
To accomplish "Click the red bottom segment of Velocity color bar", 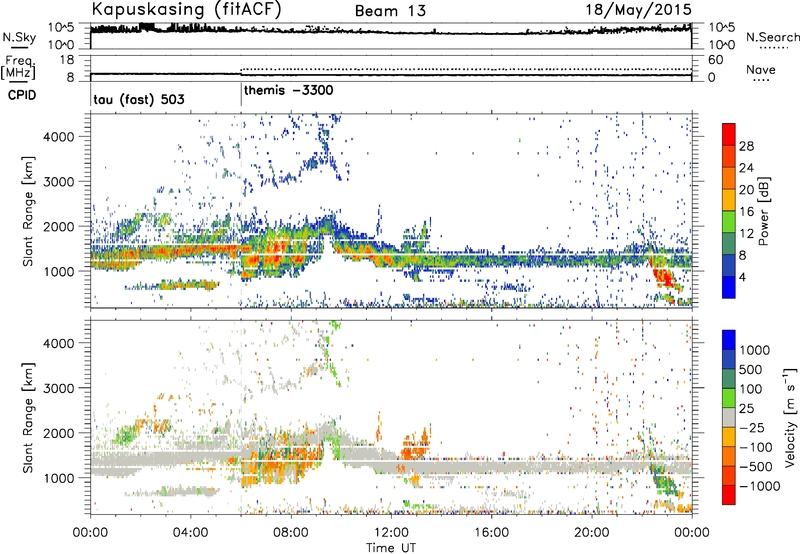I will pos(729,495).
